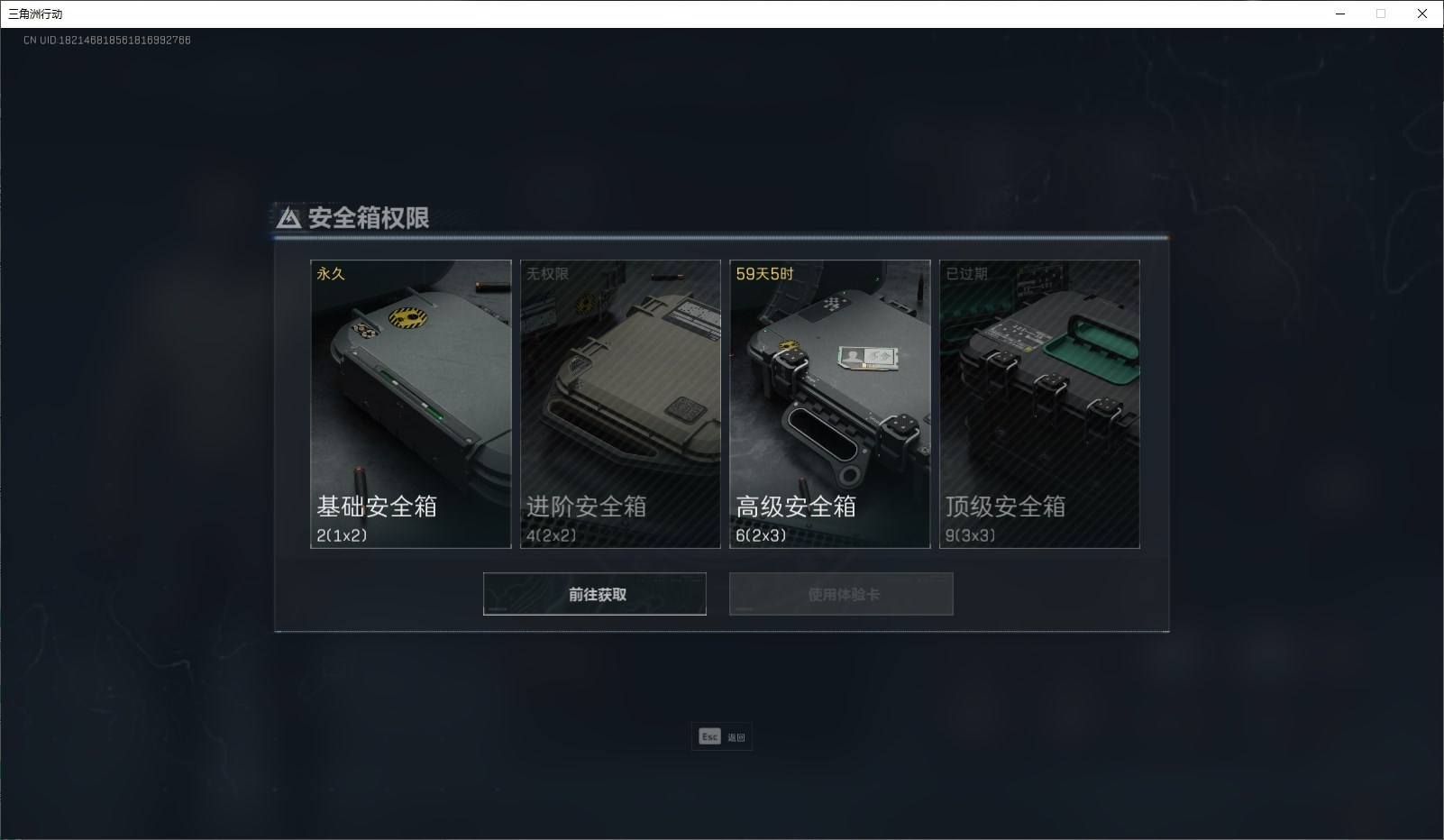
Task: Click the triangle logo beside 安全箱权限
Action: click(288, 218)
